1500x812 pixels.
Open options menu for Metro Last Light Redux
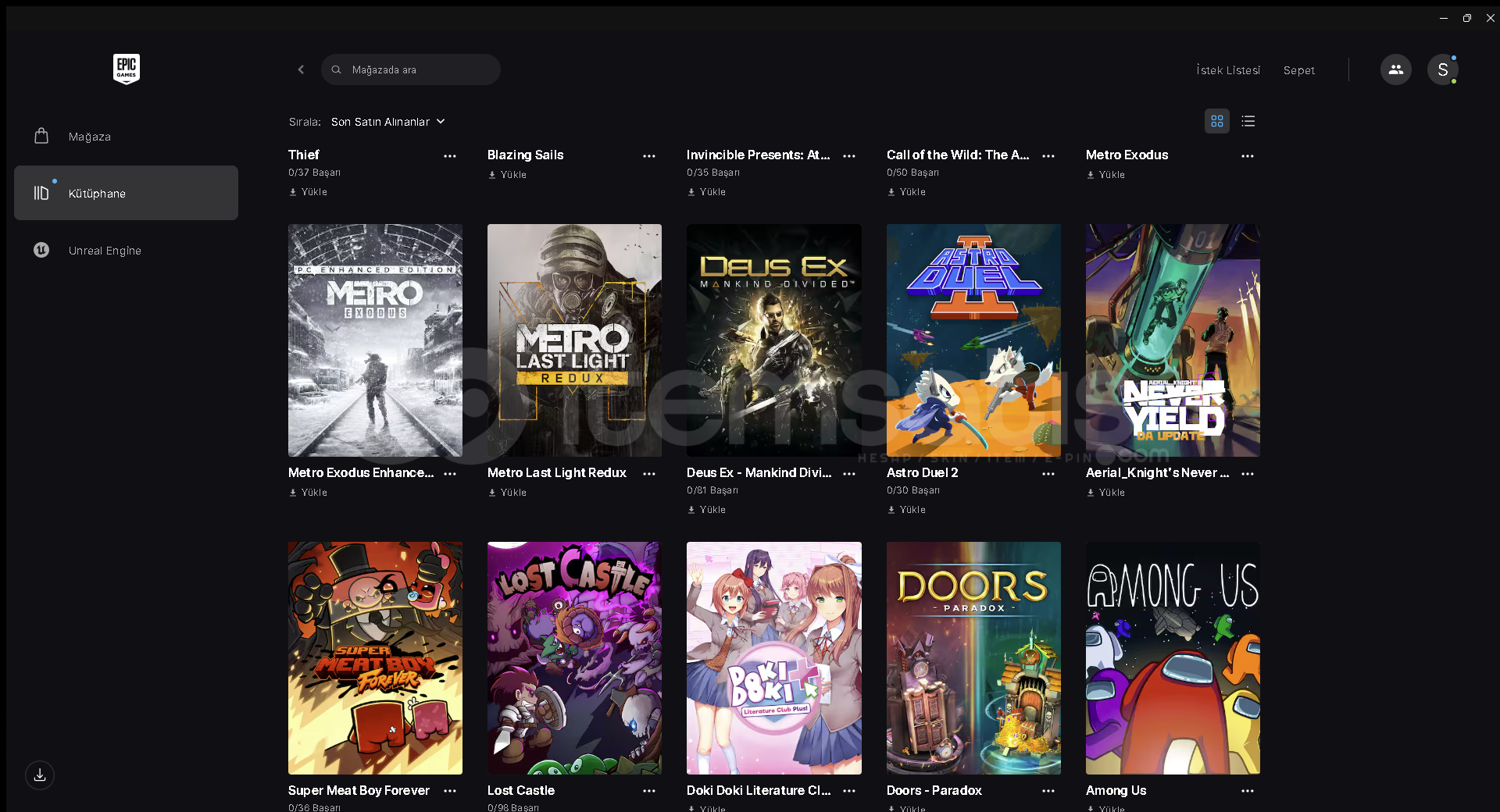pyautogui.click(x=649, y=474)
